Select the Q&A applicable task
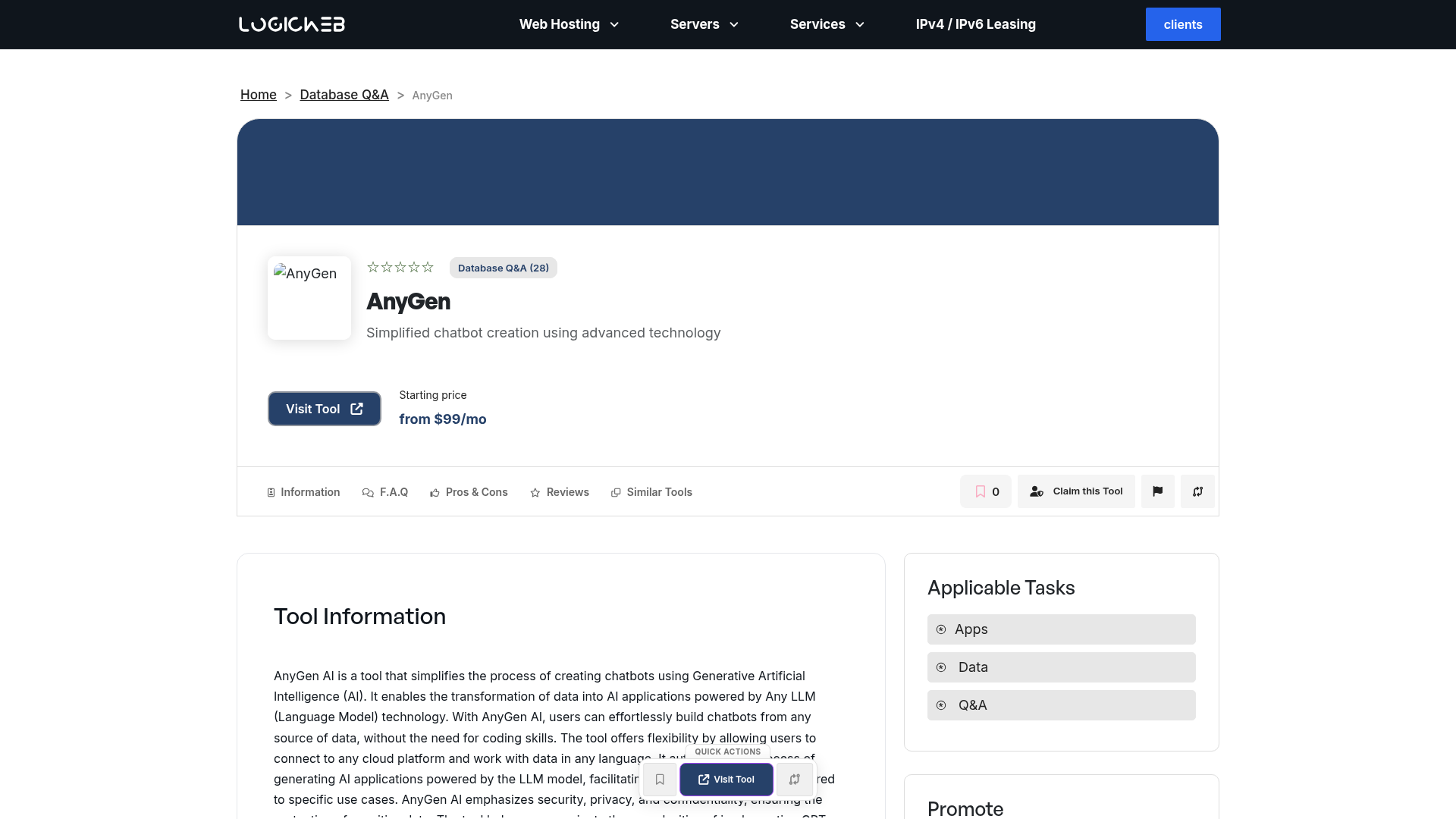 coord(1062,705)
